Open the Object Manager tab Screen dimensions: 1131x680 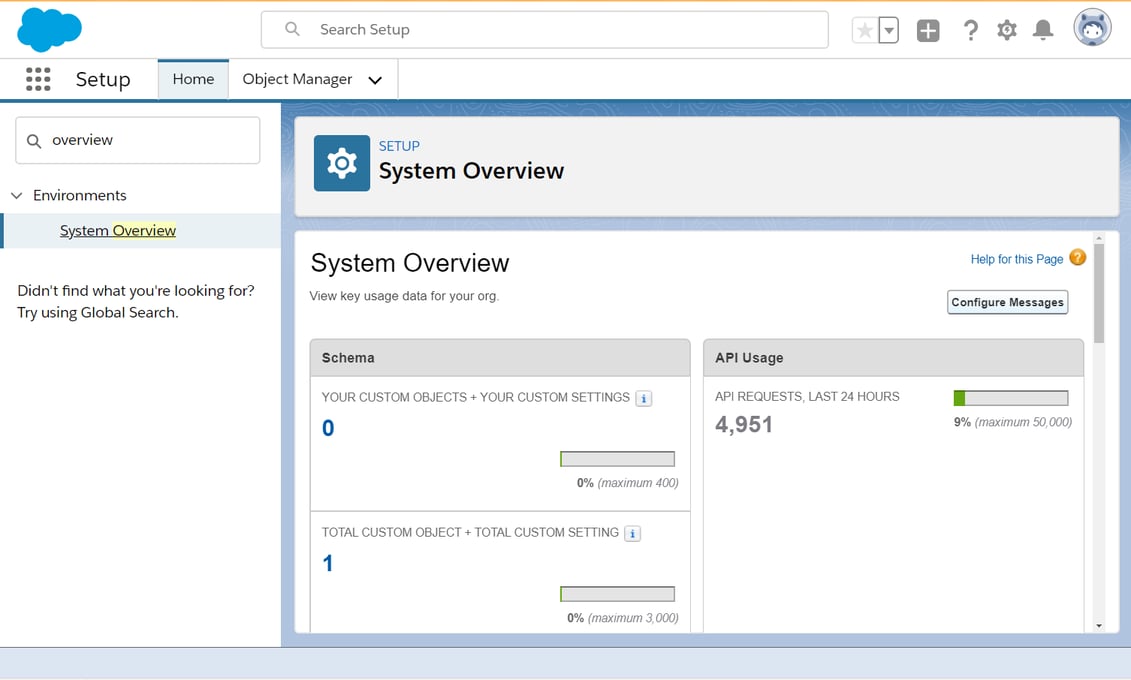point(296,78)
